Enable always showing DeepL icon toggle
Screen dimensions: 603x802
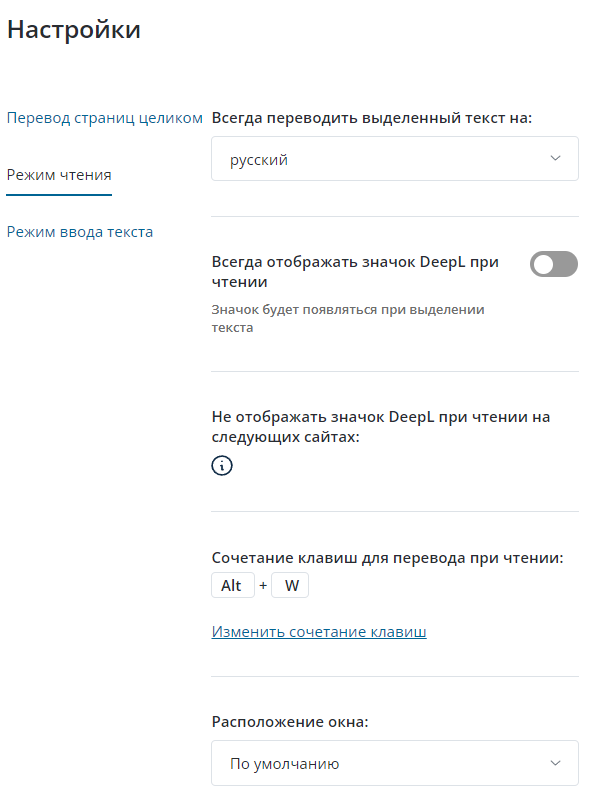(554, 264)
